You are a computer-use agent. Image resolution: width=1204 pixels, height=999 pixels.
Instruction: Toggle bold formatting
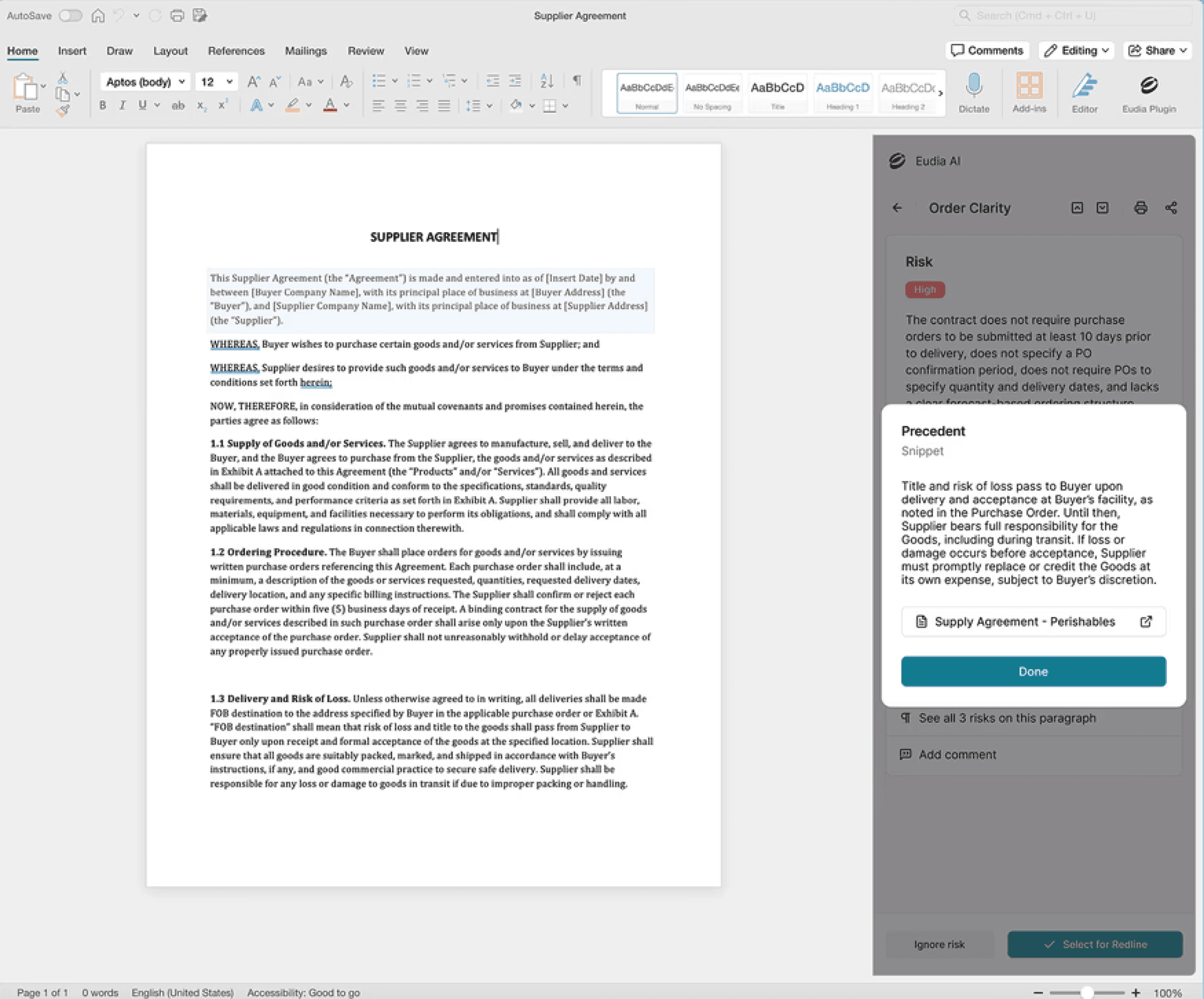[102, 105]
